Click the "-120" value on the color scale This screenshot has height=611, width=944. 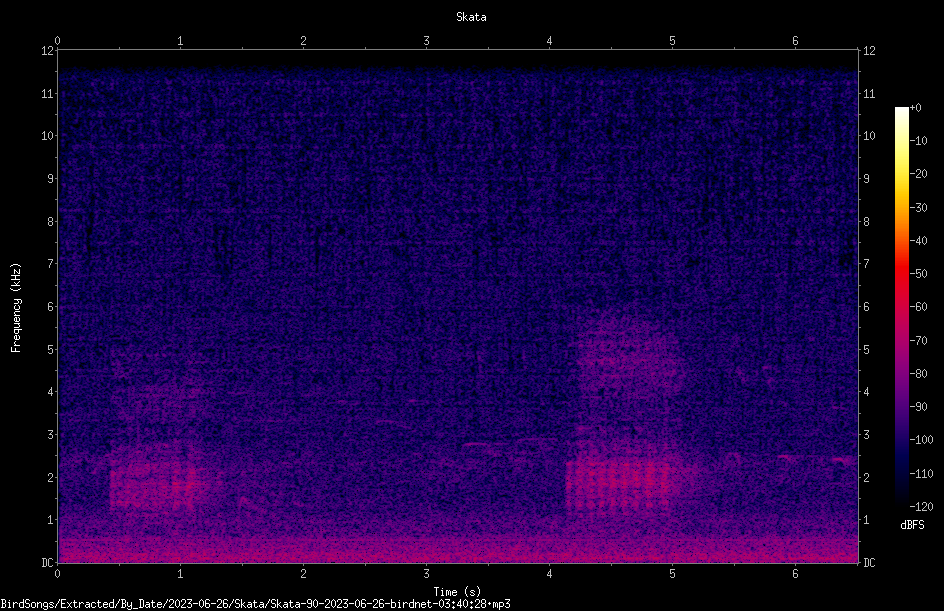921,507
